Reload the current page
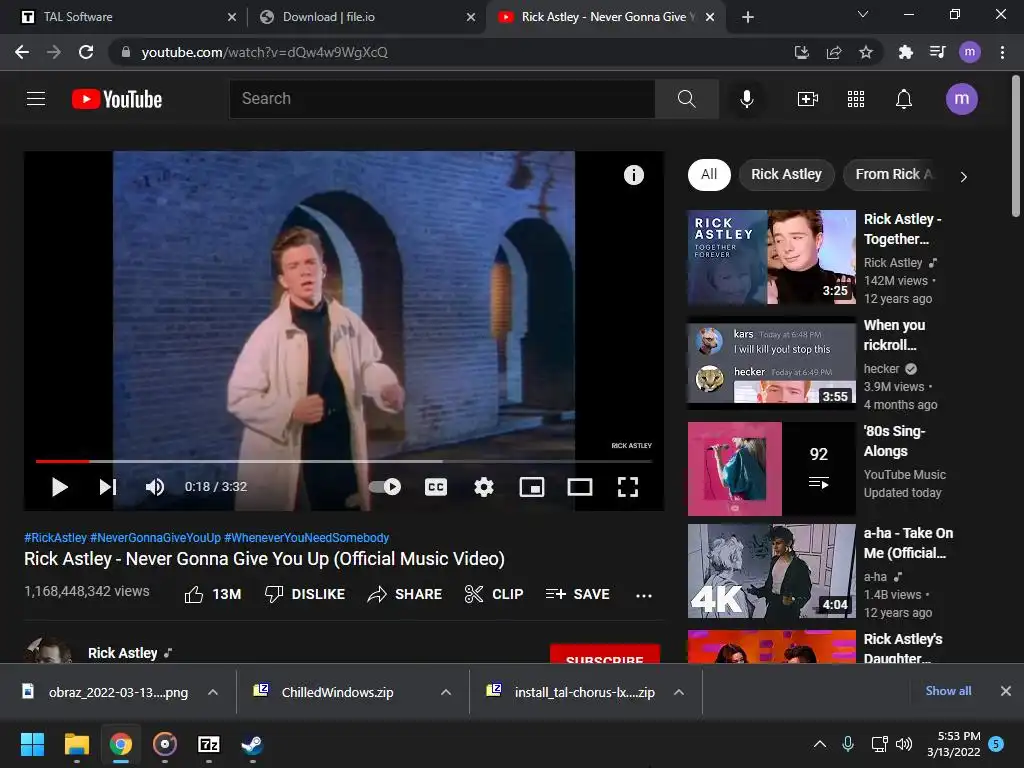This screenshot has width=1024, height=768. [86, 52]
